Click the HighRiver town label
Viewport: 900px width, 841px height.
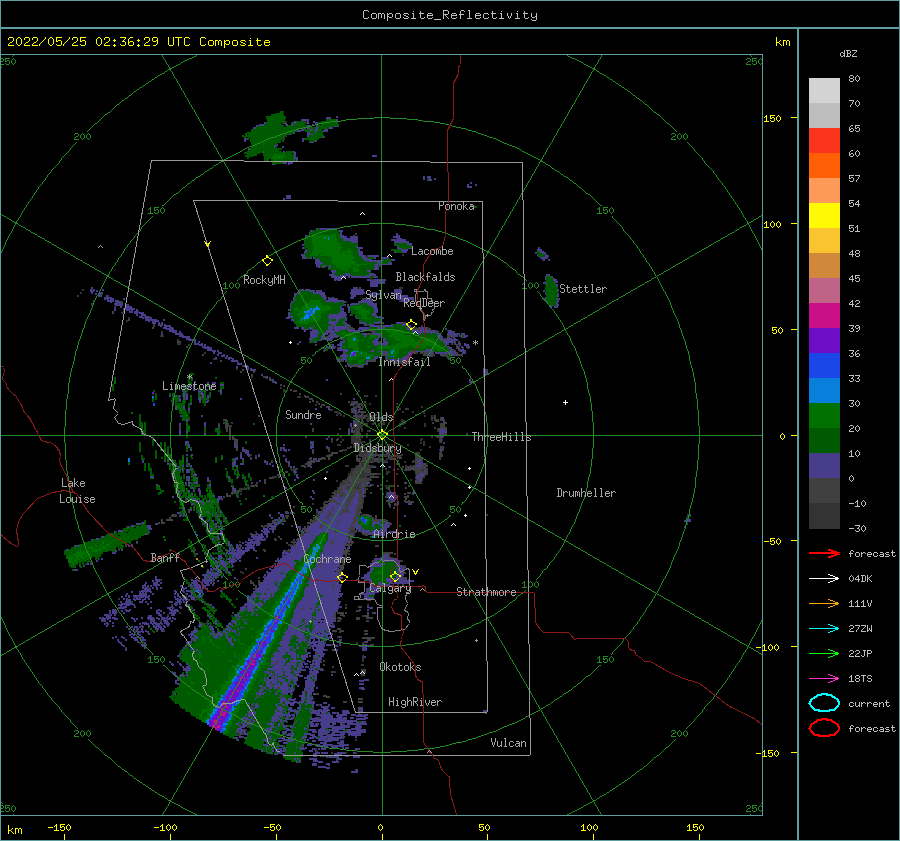tap(415, 702)
